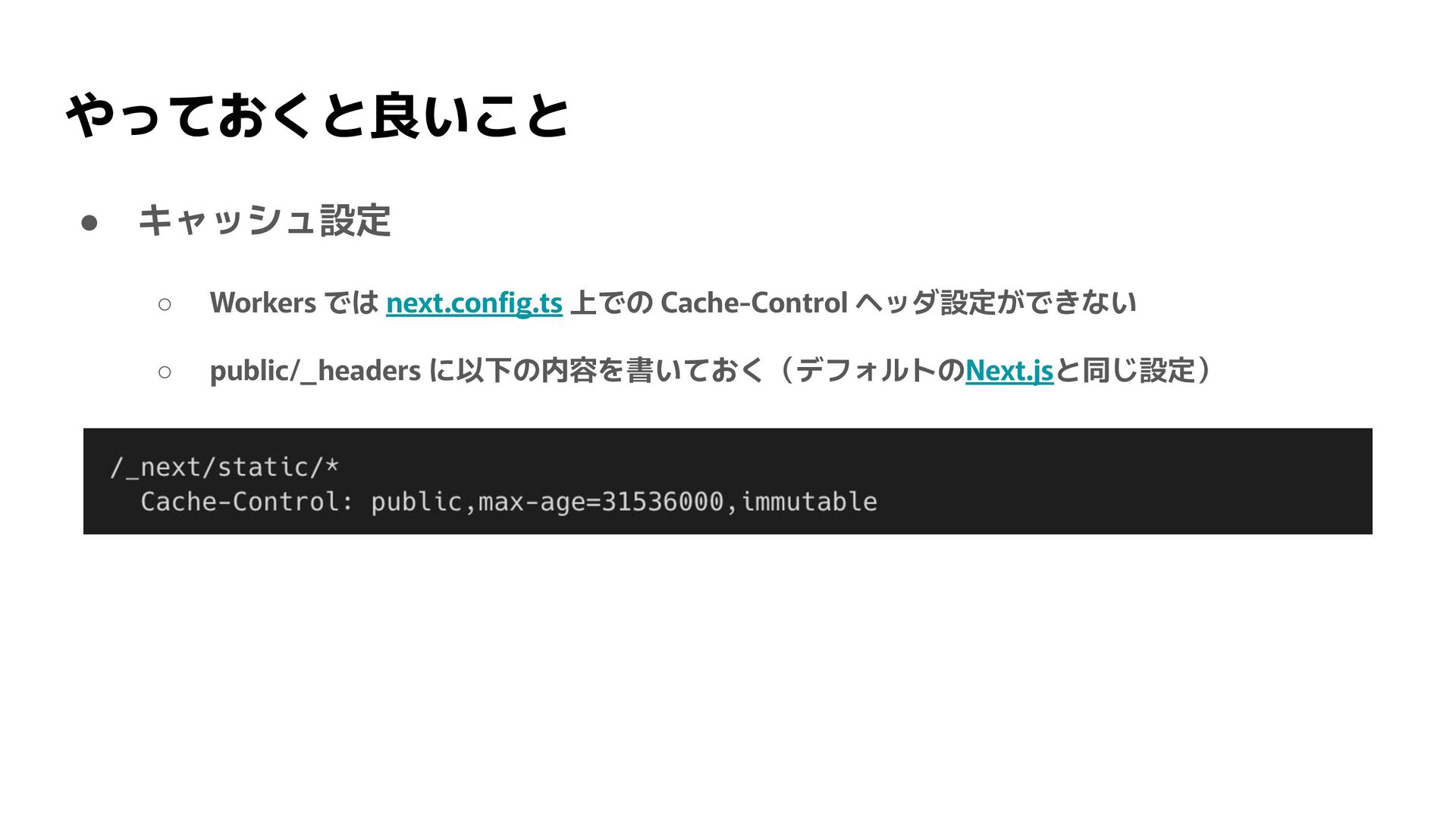1456x819 pixels.
Task: Select the キャッシュ設定 bullet heading
Action: pyautogui.click(x=265, y=221)
